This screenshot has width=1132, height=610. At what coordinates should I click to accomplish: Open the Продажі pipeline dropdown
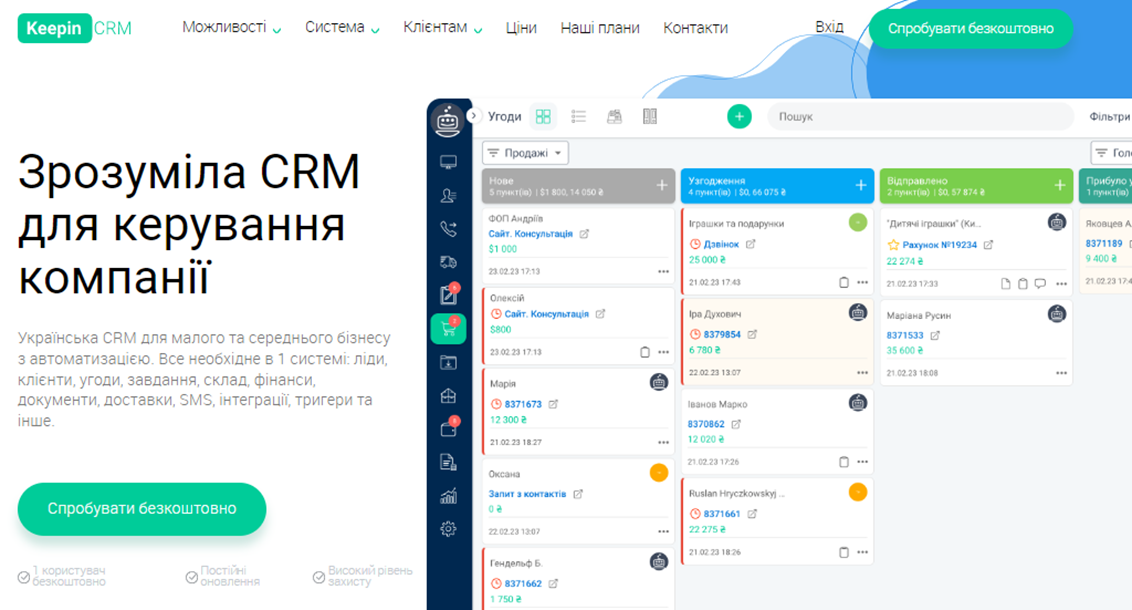525,153
